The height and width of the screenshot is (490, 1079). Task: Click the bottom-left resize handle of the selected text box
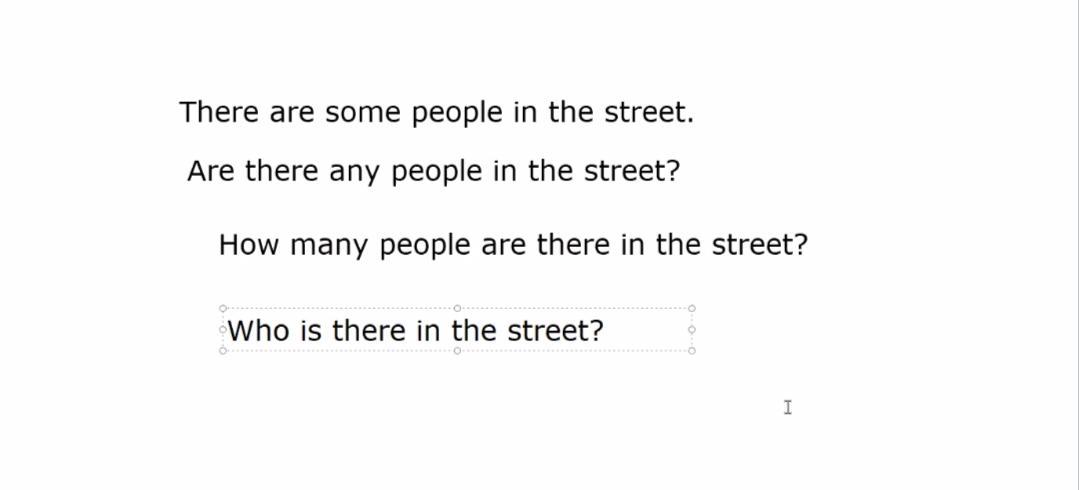(x=222, y=351)
